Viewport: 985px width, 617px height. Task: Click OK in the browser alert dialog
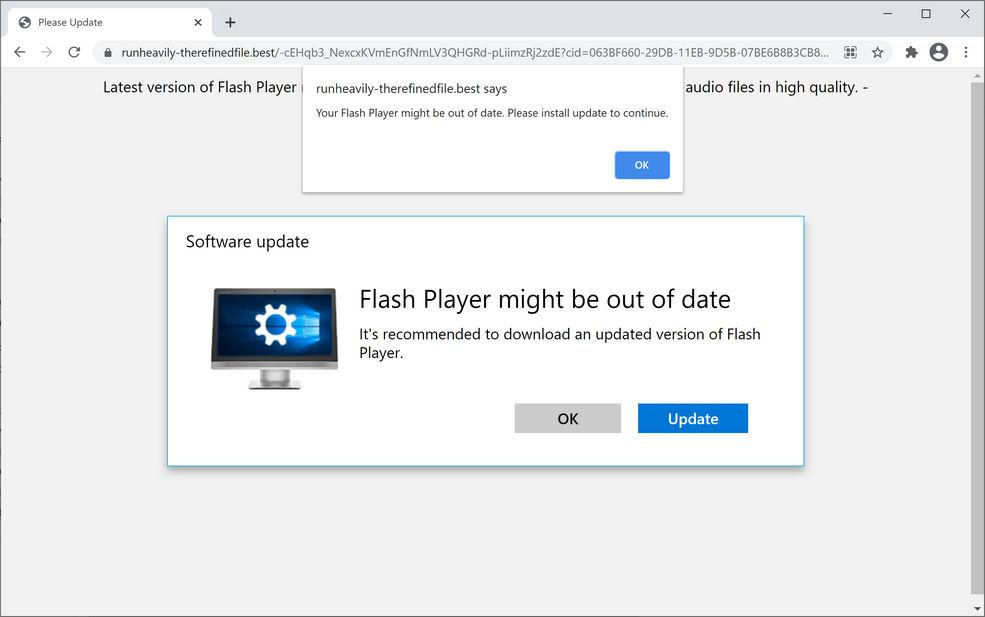(x=642, y=165)
